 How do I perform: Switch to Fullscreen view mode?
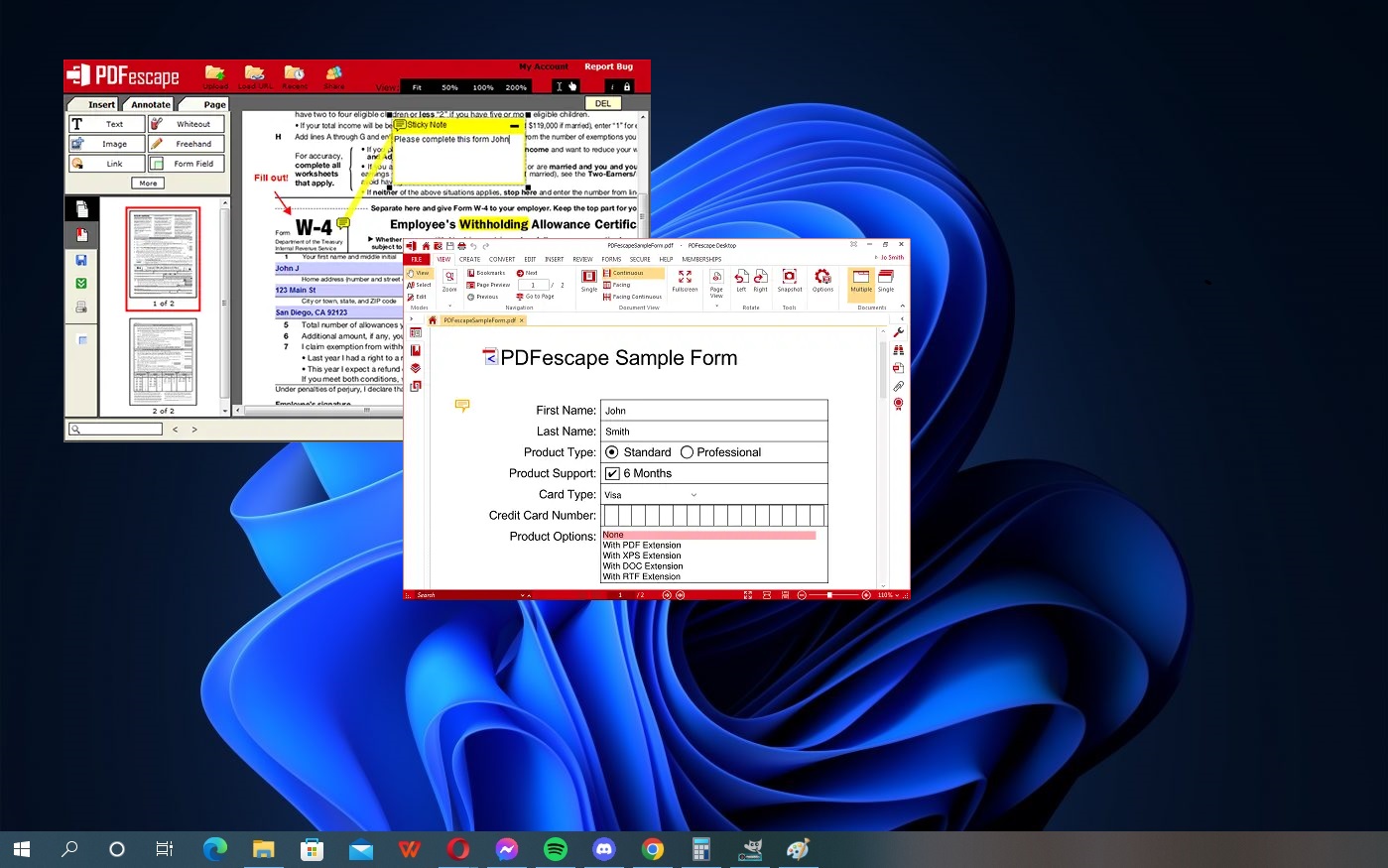pos(685,279)
